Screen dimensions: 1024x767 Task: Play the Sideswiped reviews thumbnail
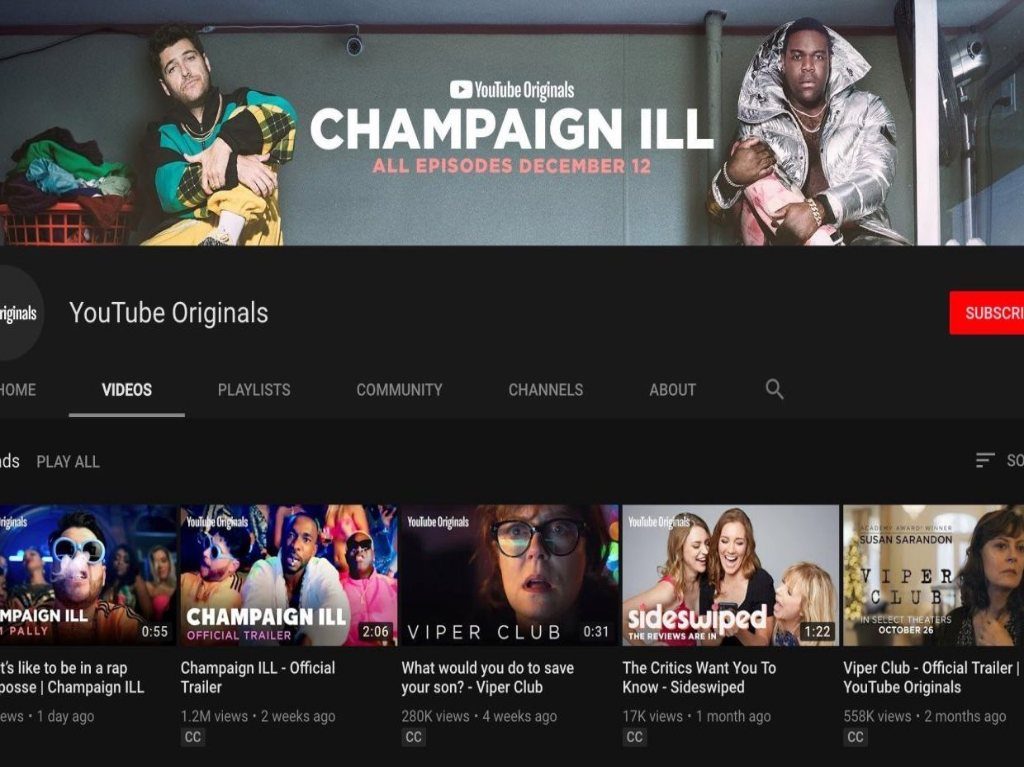click(x=730, y=575)
